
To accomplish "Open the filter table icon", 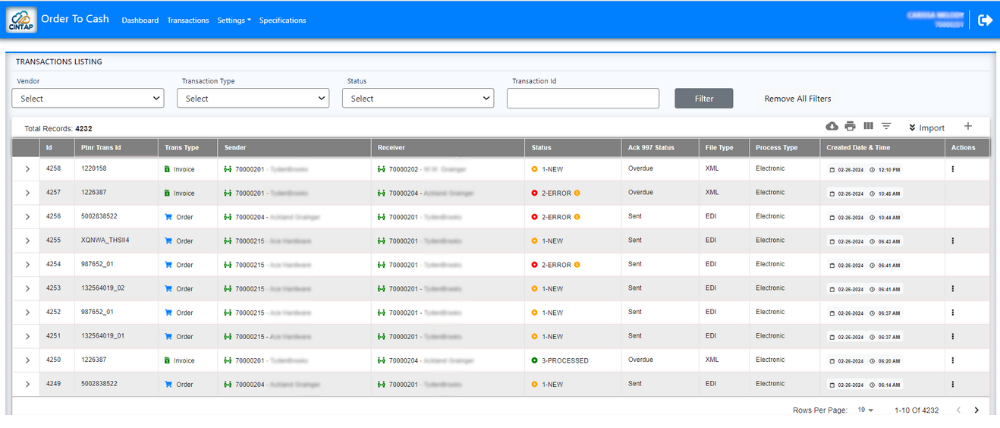I will [x=886, y=126].
